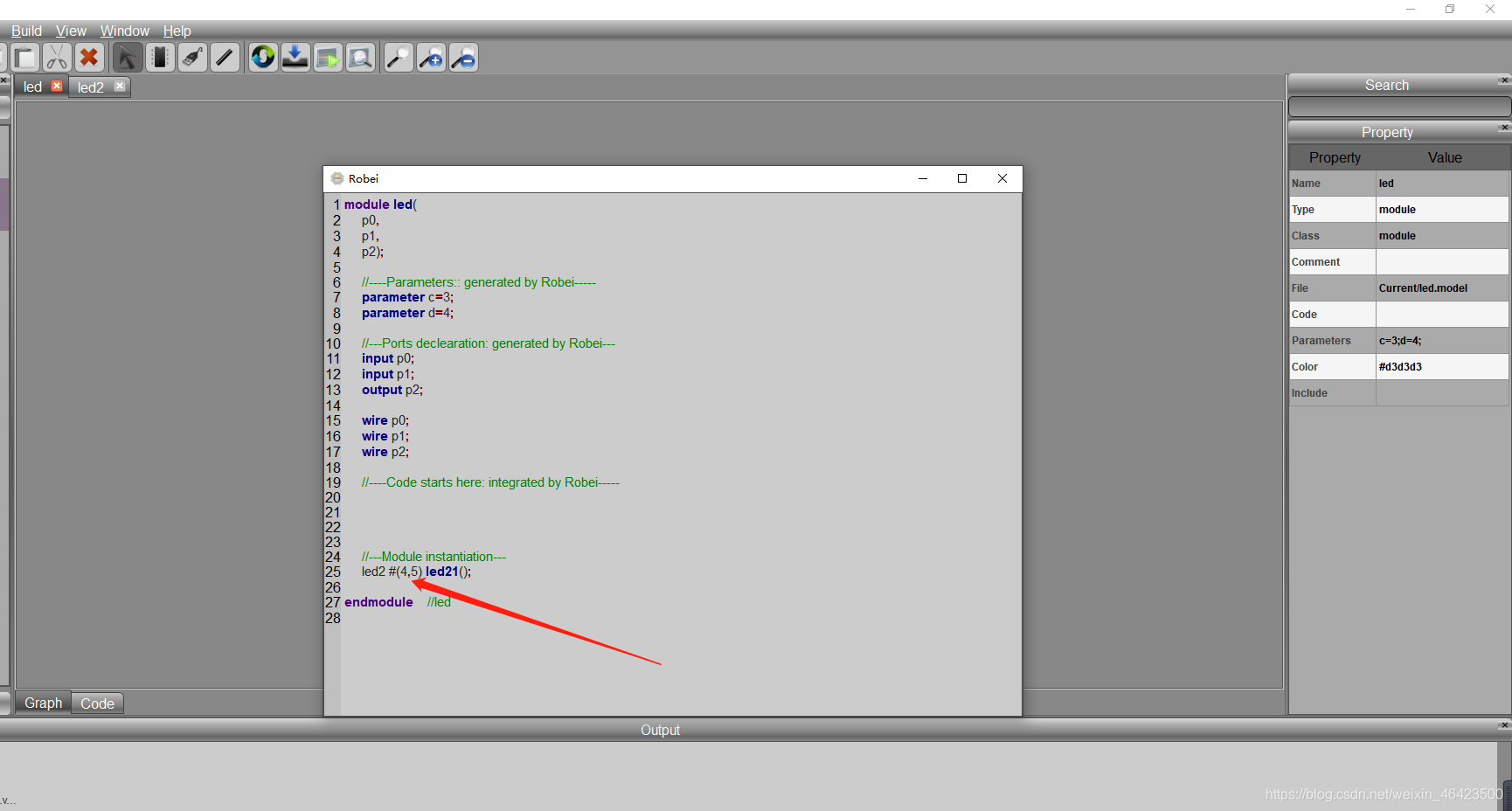Close the led2 tab

[x=120, y=86]
